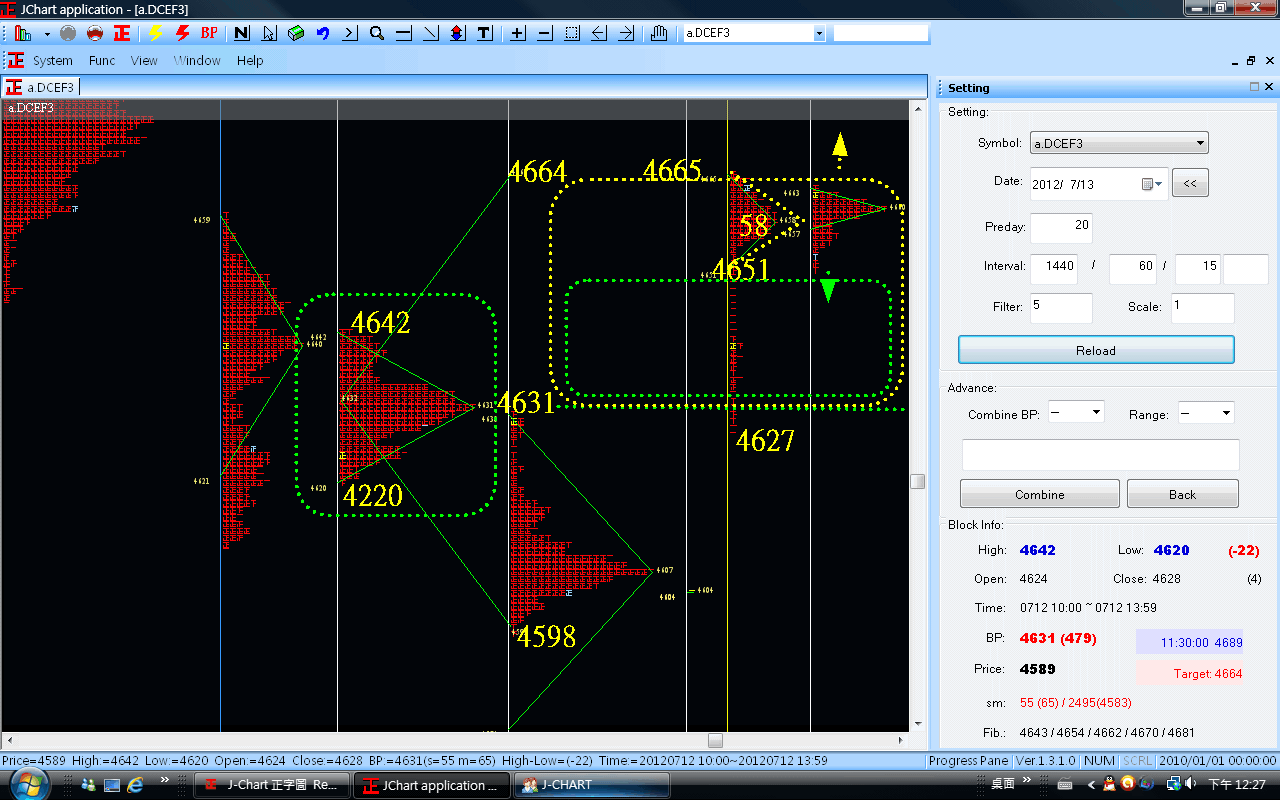Open Internet Explorer from quick launch

click(x=135, y=785)
